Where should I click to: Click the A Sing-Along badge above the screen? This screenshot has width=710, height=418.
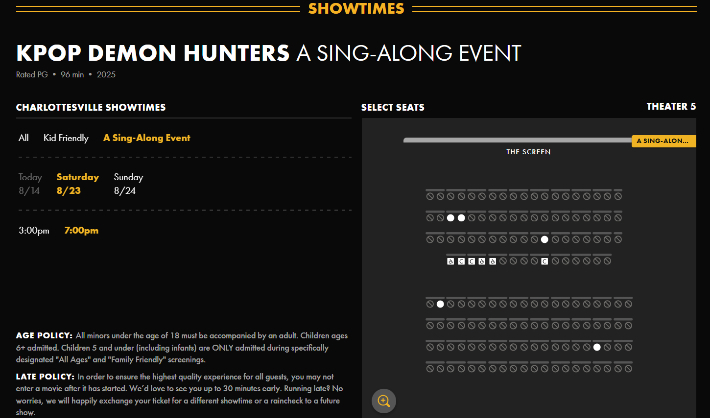tap(664, 141)
